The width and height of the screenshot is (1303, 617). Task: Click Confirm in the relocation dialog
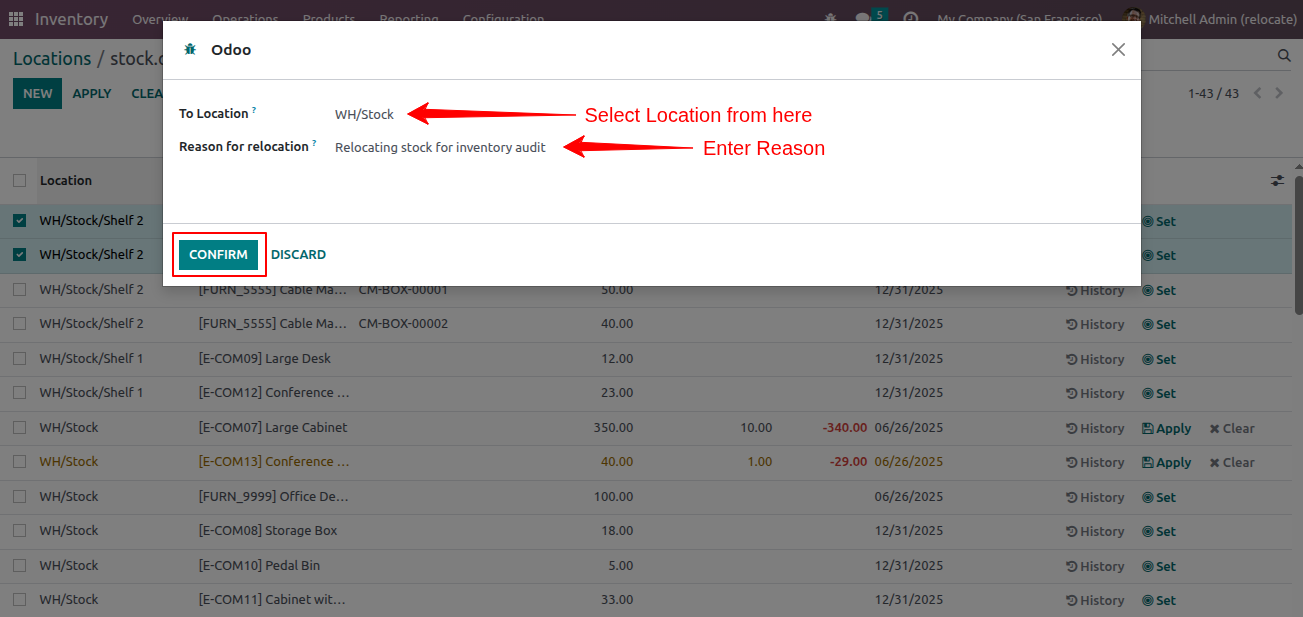coord(218,255)
